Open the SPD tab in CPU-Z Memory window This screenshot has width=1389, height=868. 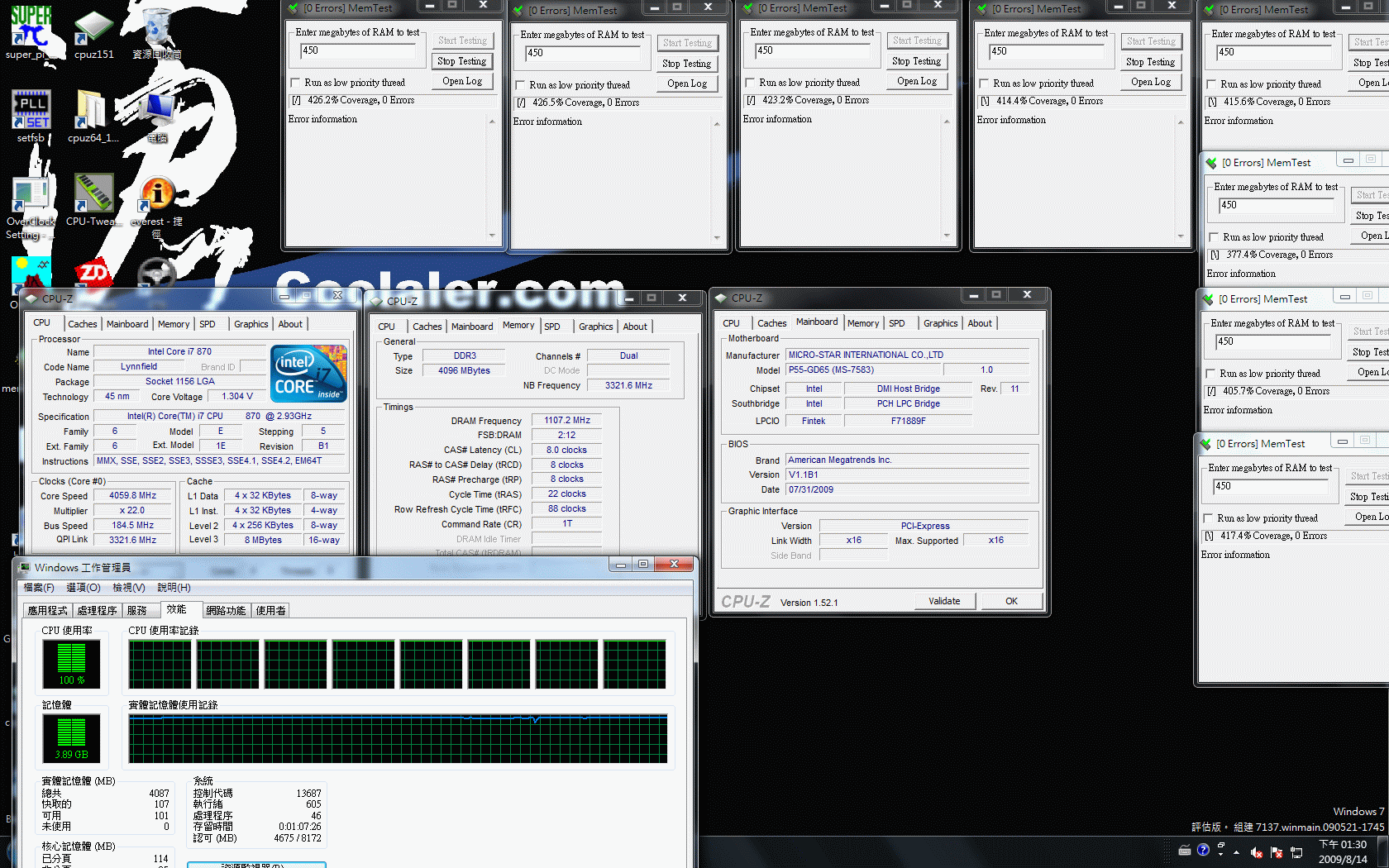[552, 327]
